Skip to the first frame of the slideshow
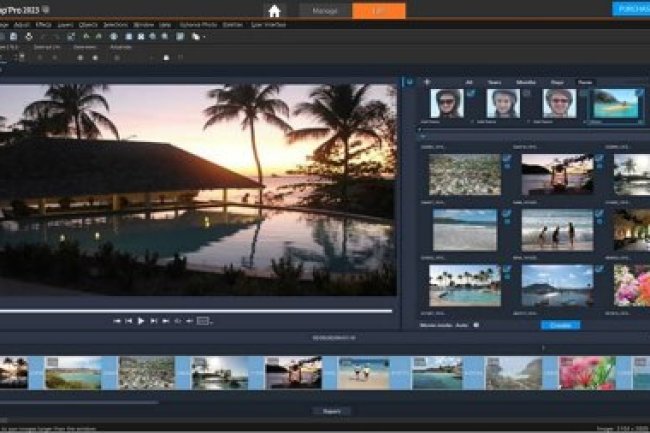 pos(117,321)
